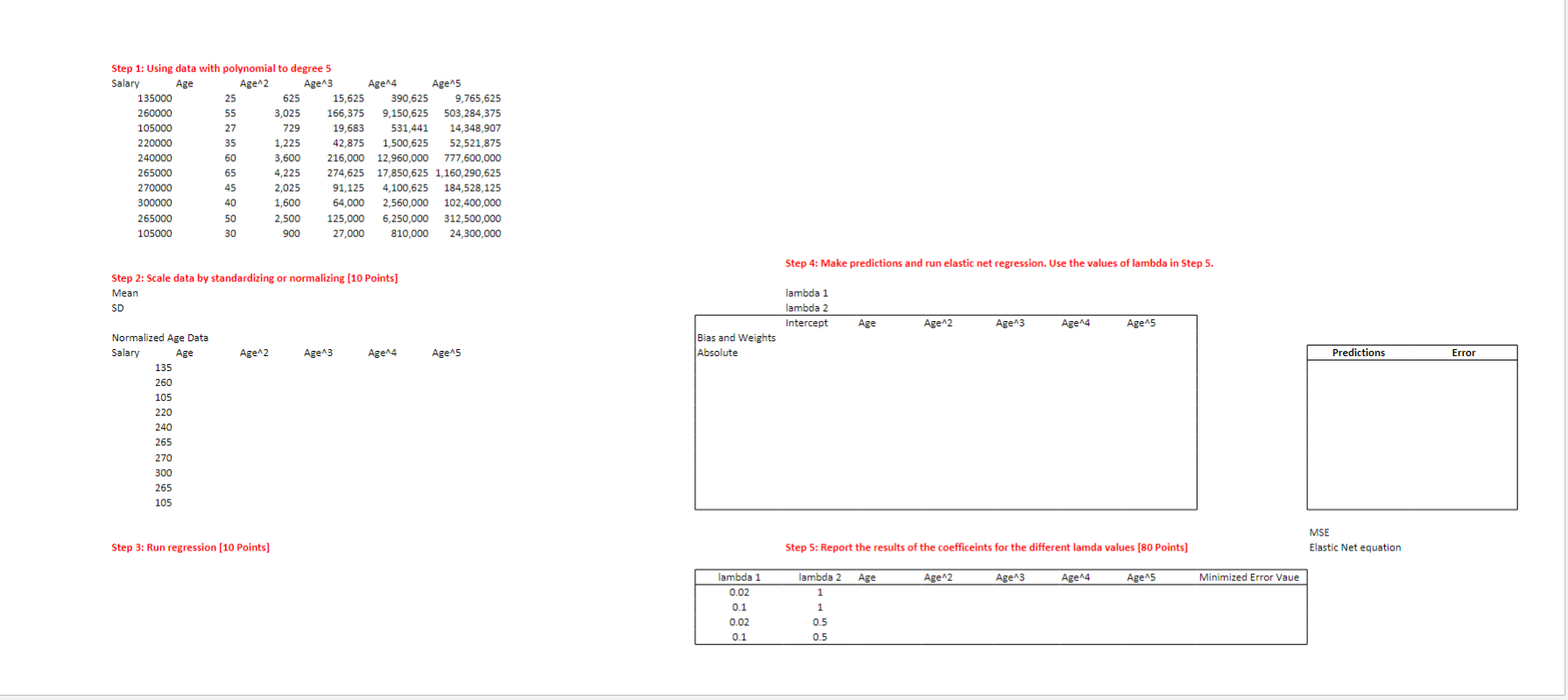
Task: Click the Step 2 scale data heading
Action: (x=254, y=278)
